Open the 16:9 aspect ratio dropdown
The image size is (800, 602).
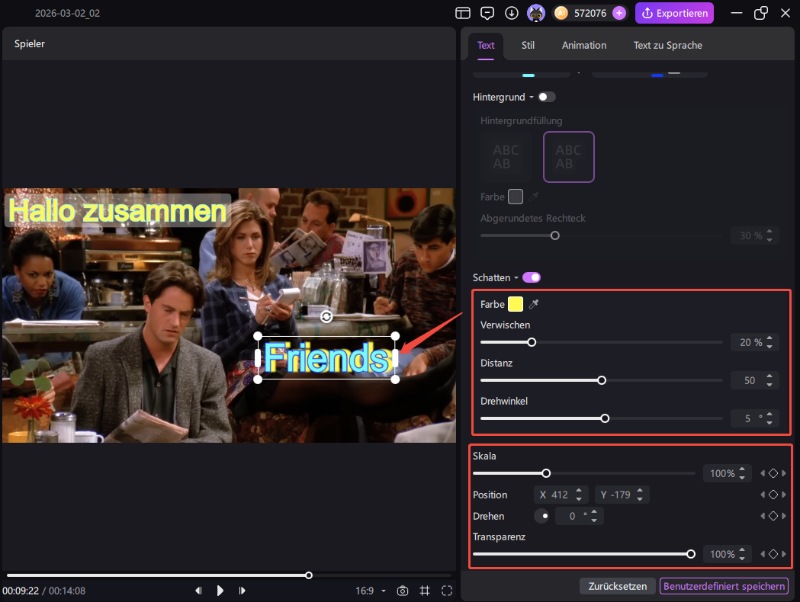371,591
